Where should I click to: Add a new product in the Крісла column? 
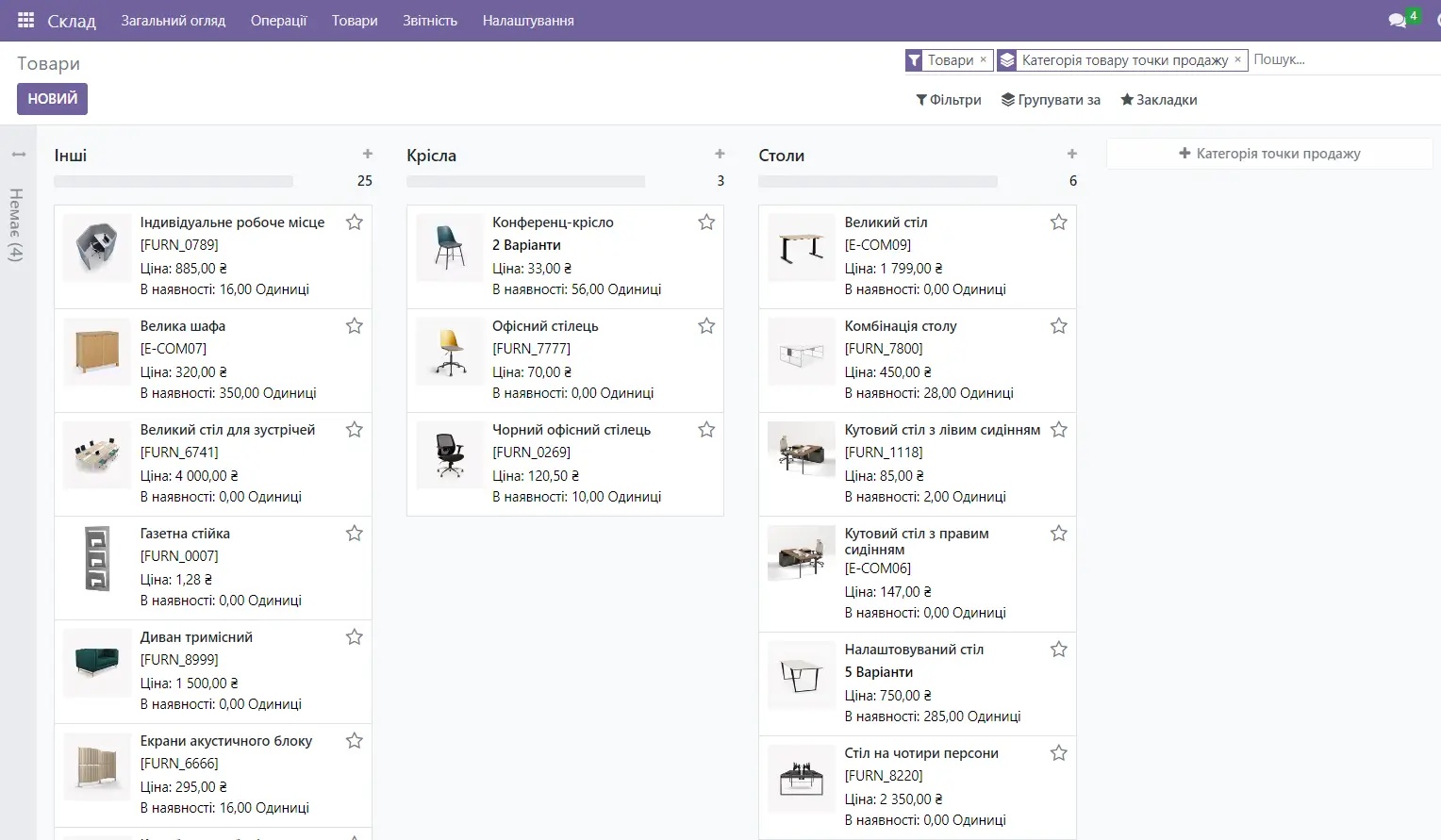(x=720, y=153)
